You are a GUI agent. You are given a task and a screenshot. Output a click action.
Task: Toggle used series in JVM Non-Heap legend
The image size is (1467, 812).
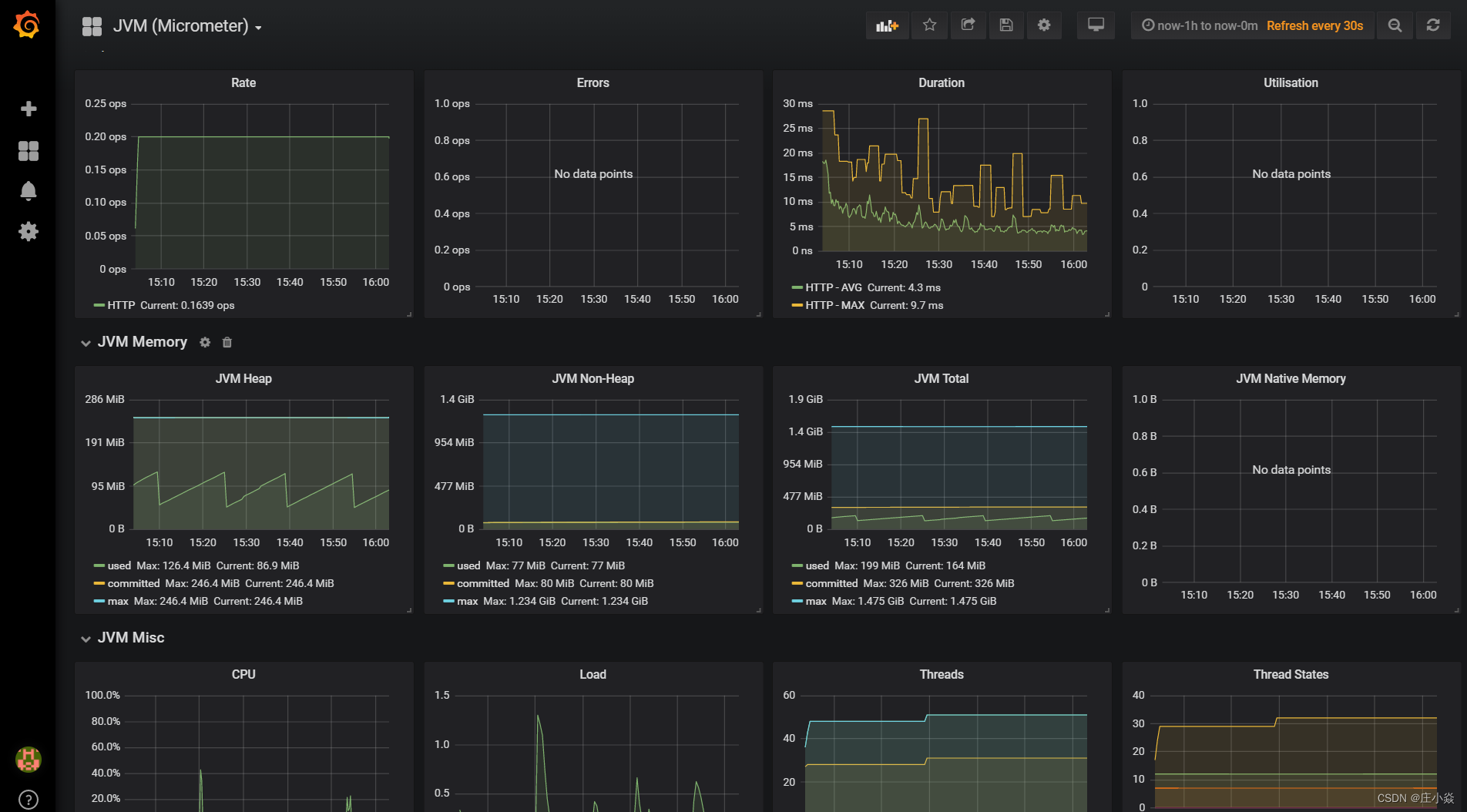[468, 565]
